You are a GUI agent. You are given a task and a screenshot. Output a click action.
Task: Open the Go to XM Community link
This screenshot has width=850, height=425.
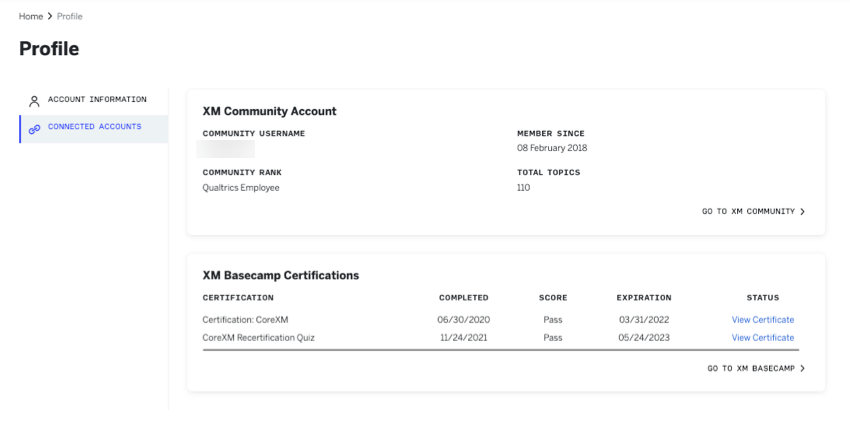754,211
